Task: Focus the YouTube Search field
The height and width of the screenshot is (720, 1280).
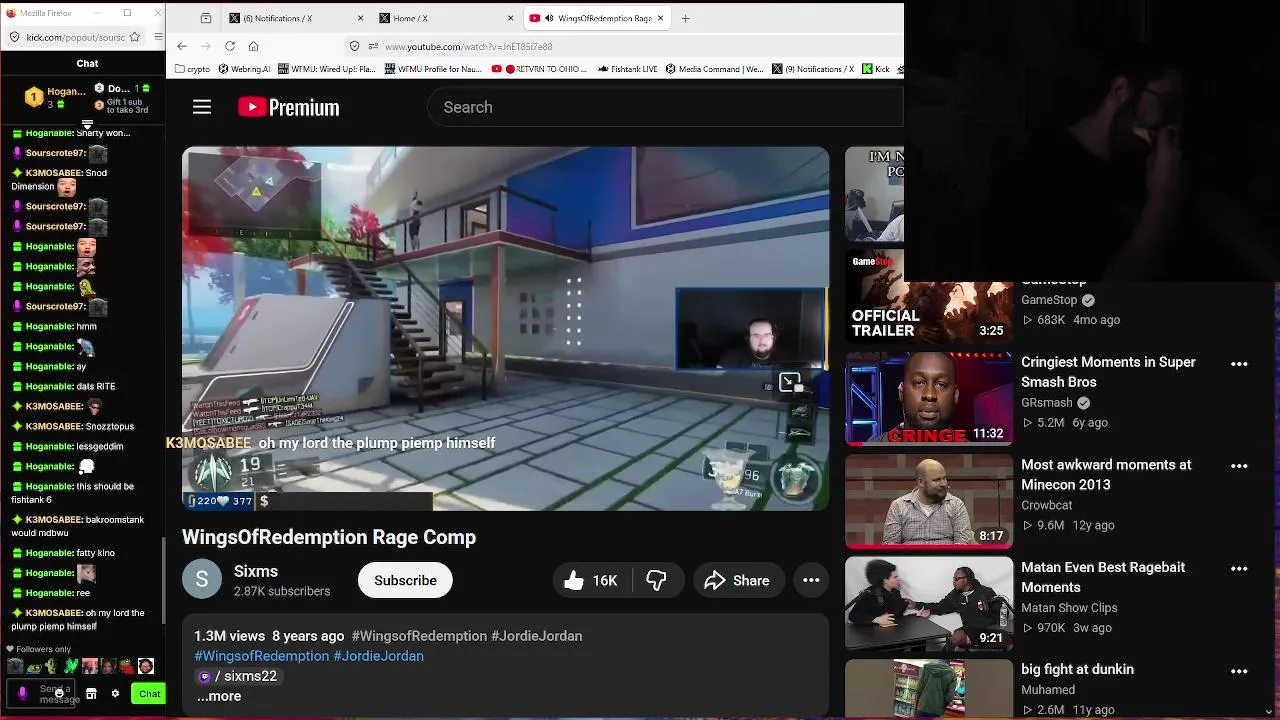Action: 665,107
